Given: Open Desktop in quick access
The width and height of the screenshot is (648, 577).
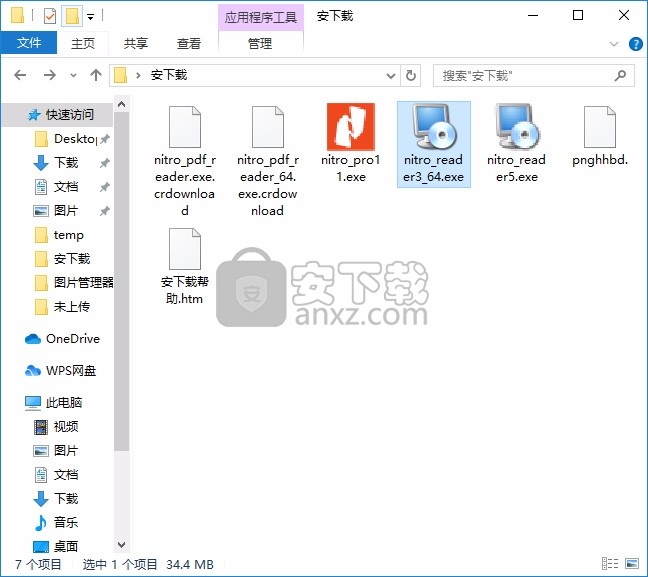Looking at the screenshot, I should [x=65, y=138].
